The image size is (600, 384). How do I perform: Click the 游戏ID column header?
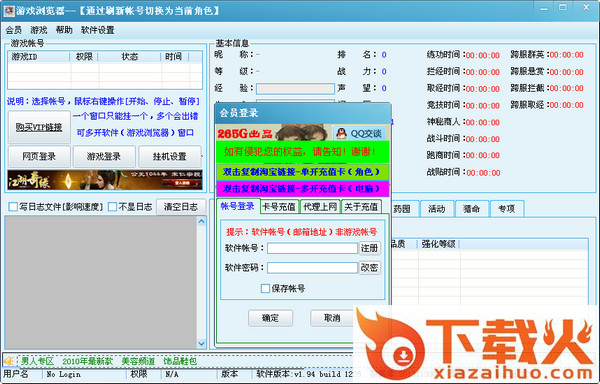pos(39,57)
